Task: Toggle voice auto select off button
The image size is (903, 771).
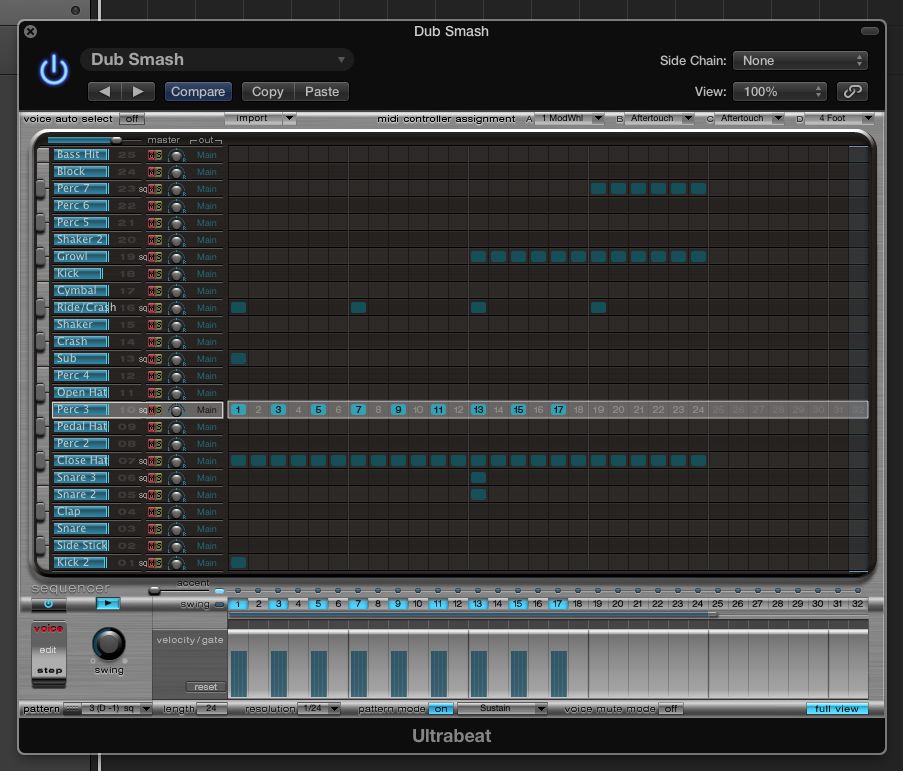Action: [132, 119]
